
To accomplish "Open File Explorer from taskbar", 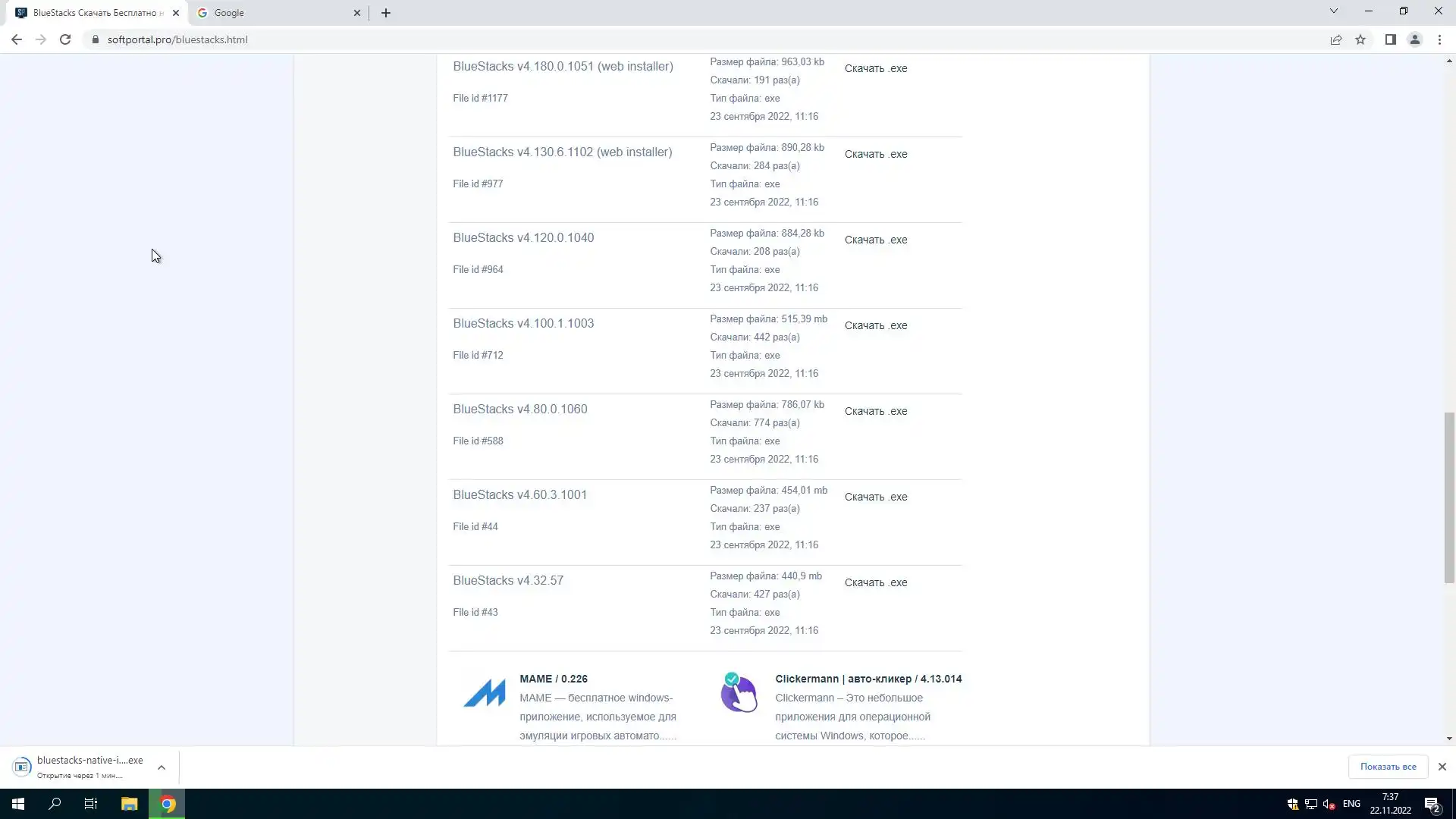I will (129, 804).
